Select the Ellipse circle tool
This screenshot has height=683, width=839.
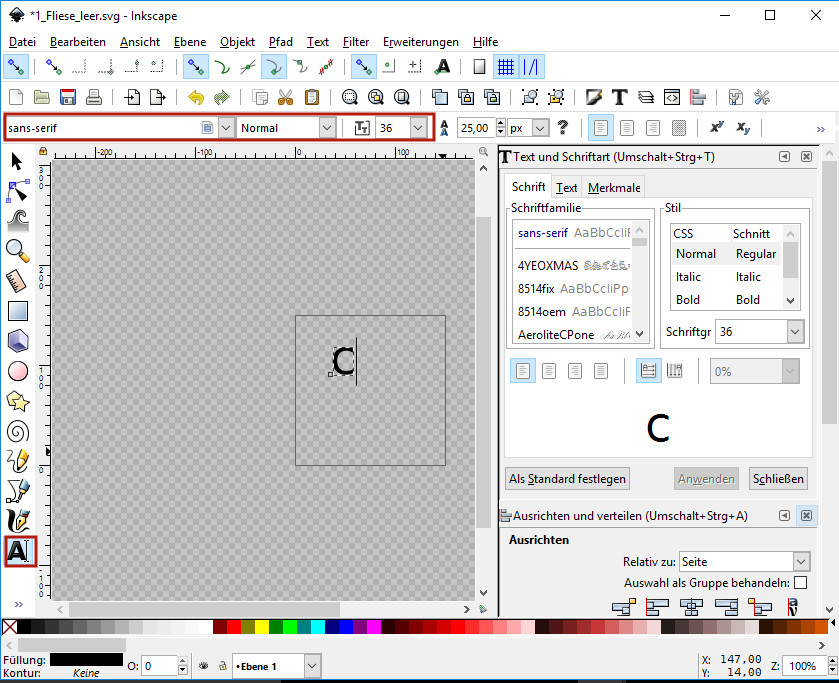pos(18,371)
